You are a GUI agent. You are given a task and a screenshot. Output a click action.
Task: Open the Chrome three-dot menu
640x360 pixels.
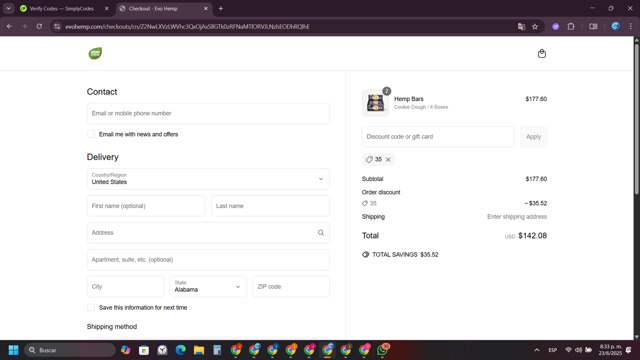[631, 27]
